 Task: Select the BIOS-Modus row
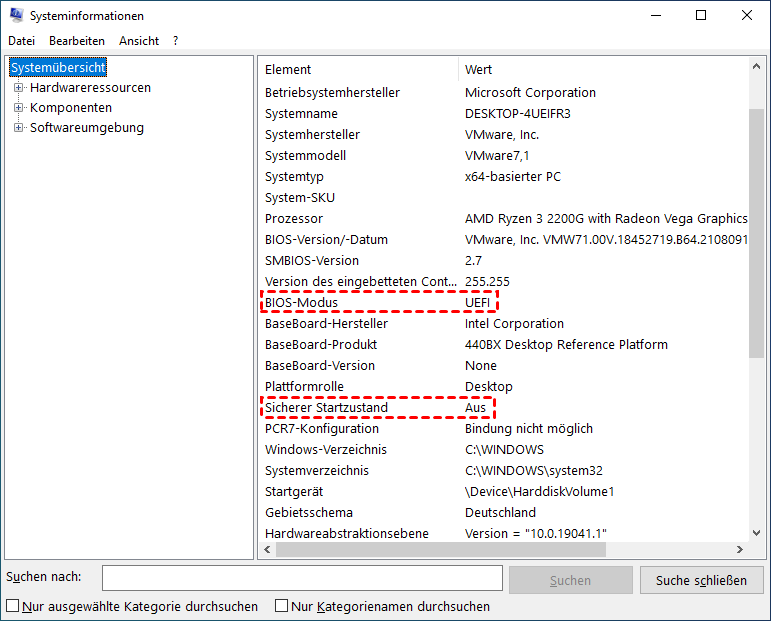[504, 302]
